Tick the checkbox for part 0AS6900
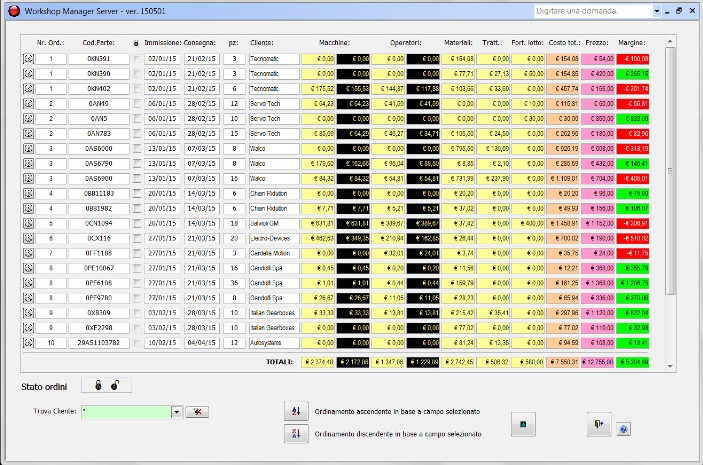The image size is (703, 465). click(x=136, y=178)
